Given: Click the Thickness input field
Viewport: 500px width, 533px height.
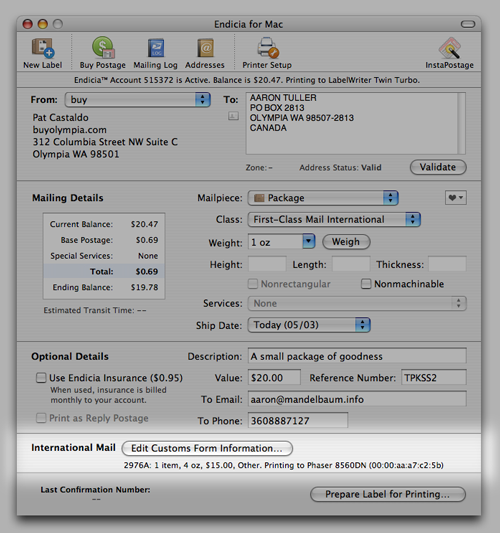Looking at the screenshot, I should pyautogui.click(x=447, y=264).
